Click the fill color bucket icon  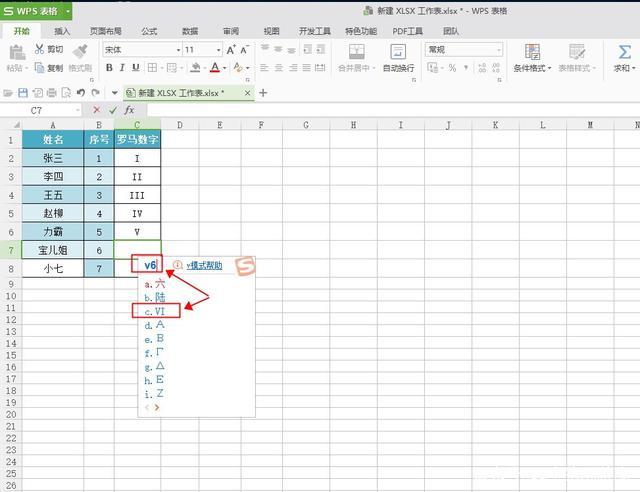pos(196,67)
